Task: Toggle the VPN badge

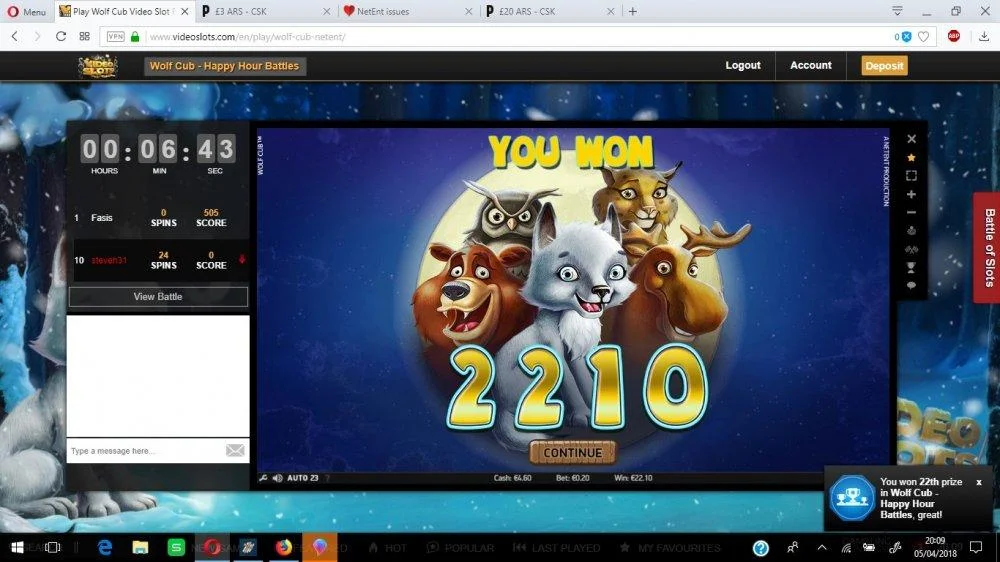Action: tap(115, 37)
